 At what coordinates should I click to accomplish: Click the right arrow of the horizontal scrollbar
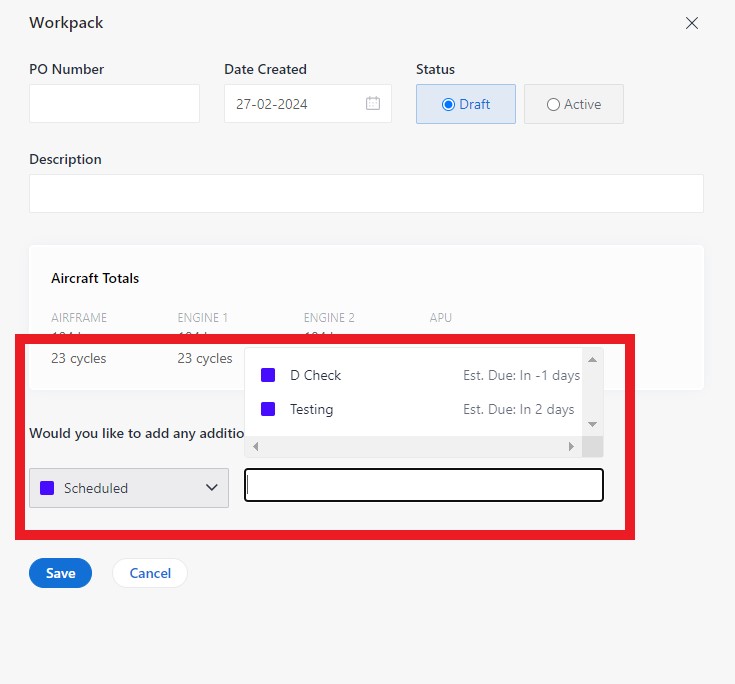[x=571, y=447]
